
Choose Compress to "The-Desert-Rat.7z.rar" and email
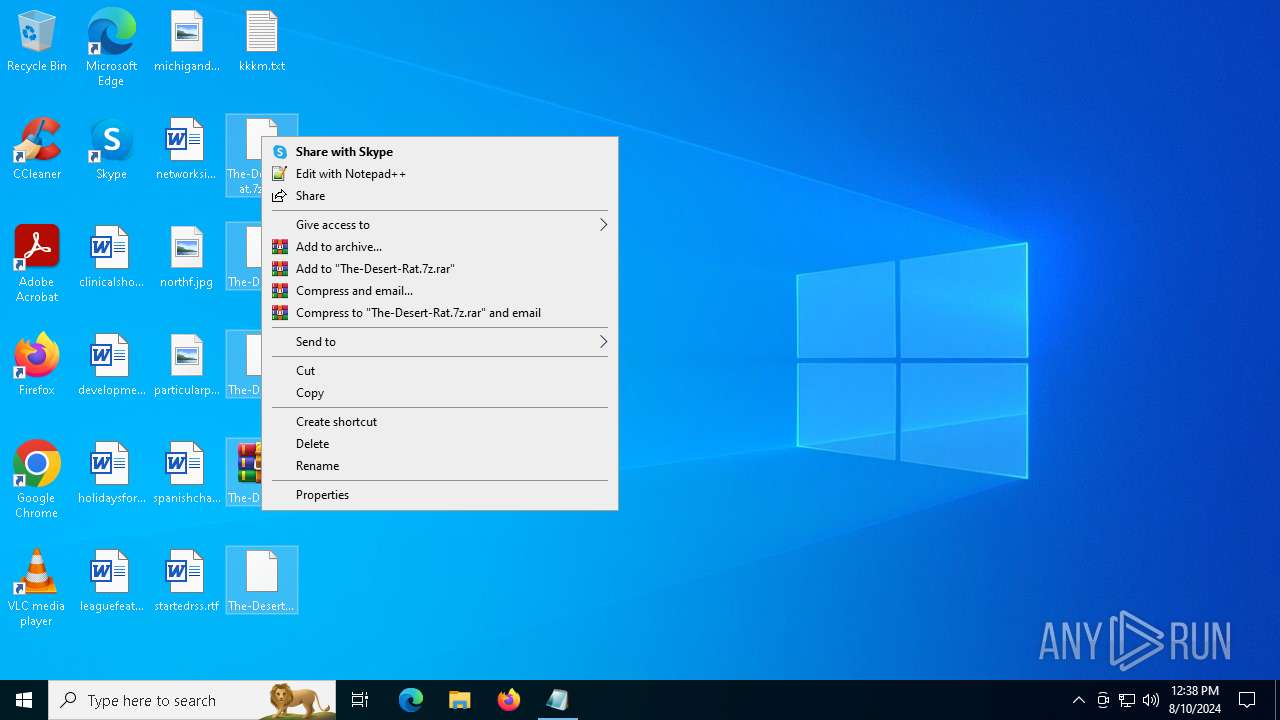coord(440,313)
